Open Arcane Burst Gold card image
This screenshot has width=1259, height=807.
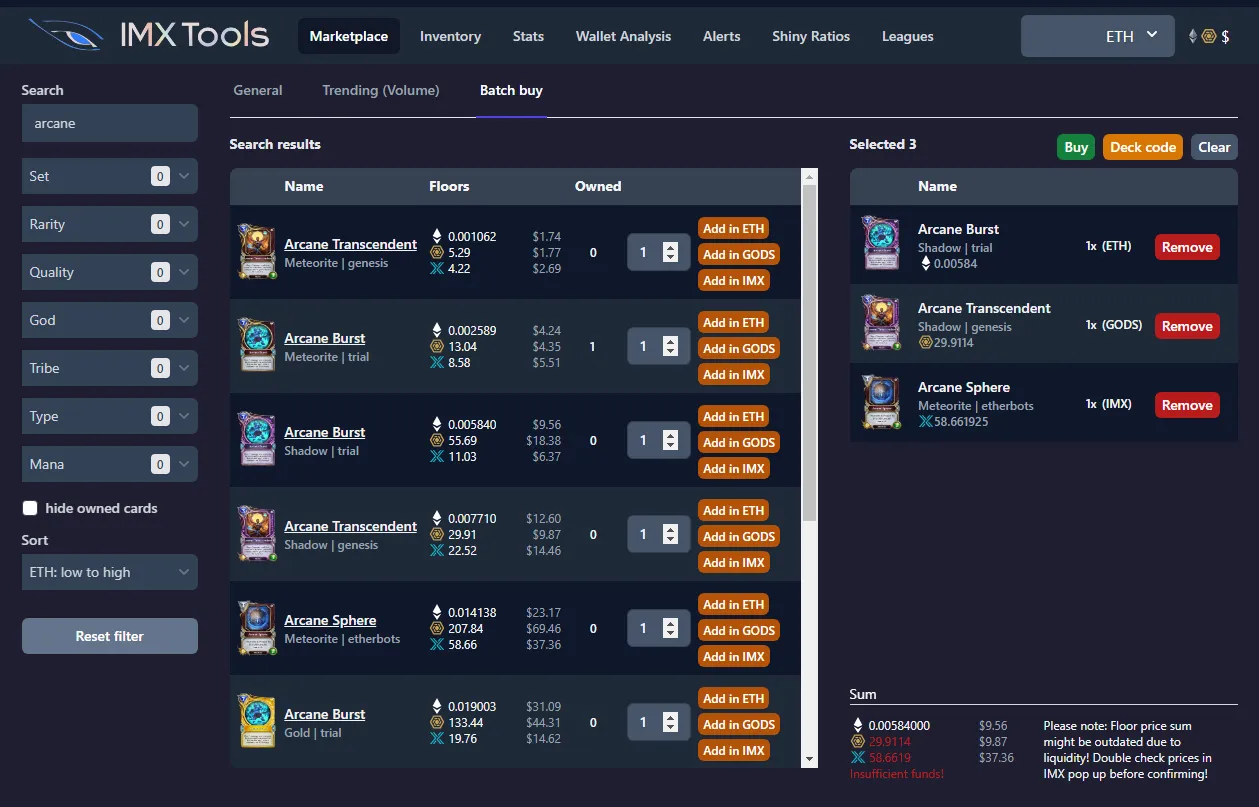(x=257, y=722)
